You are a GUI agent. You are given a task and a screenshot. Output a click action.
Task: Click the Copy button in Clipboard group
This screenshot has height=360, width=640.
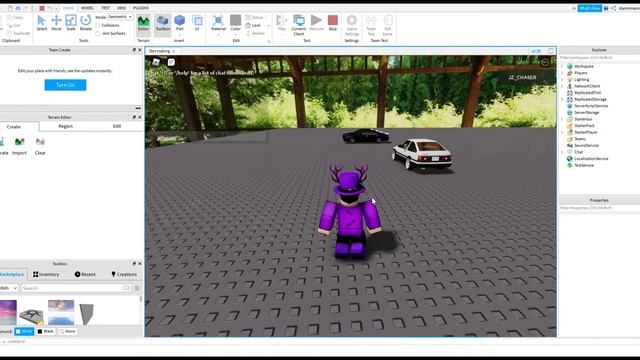point(15,18)
